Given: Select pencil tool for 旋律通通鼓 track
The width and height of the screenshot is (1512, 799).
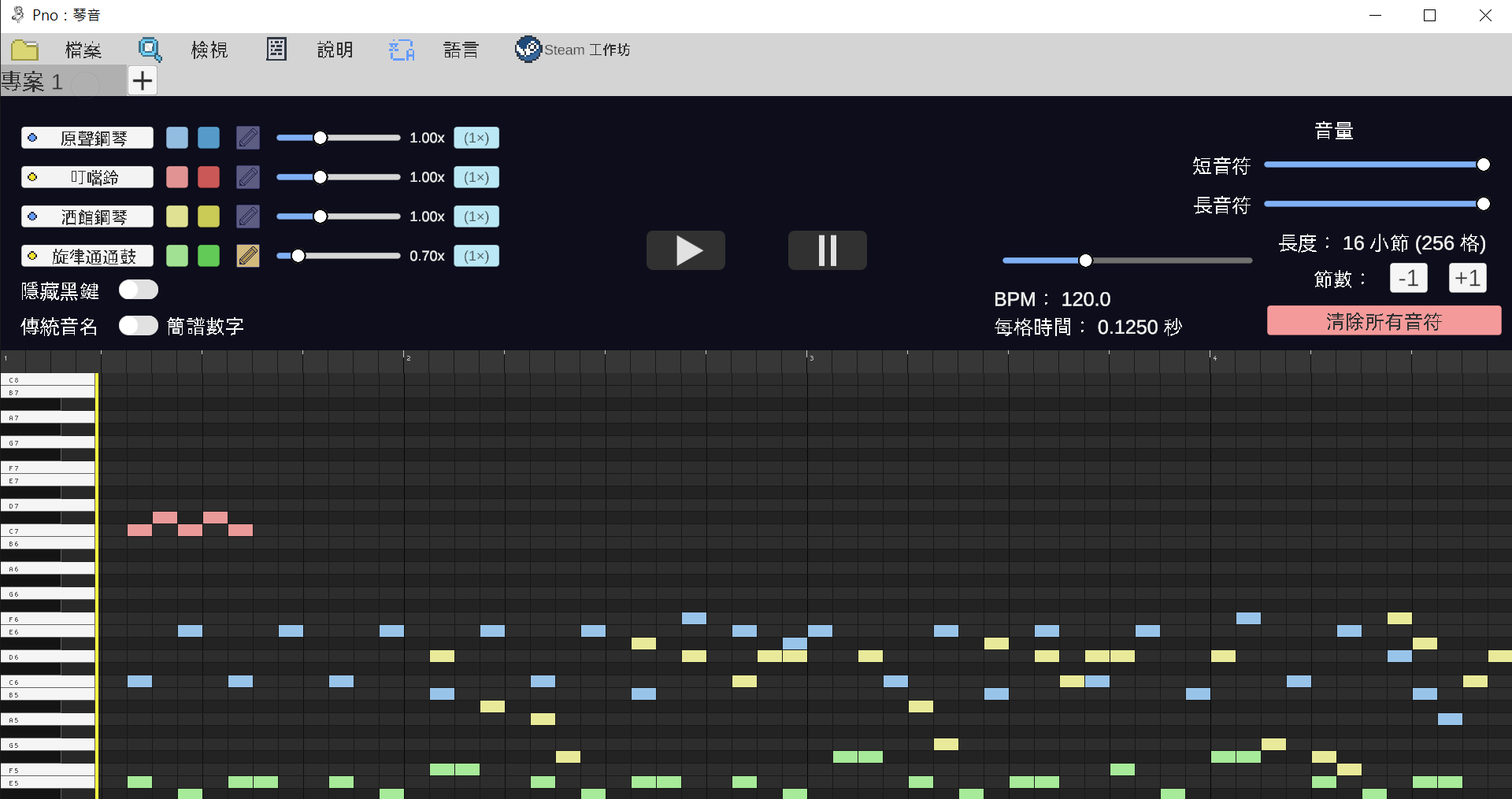Looking at the screenshot, I should (x=248, y=256).
